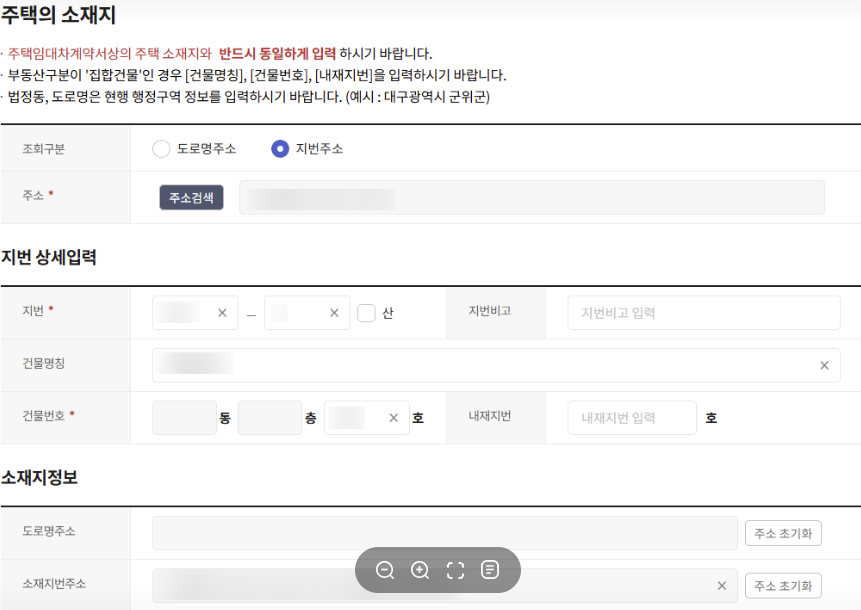Select the zoom out magnifier icon

tap(385, 570)
